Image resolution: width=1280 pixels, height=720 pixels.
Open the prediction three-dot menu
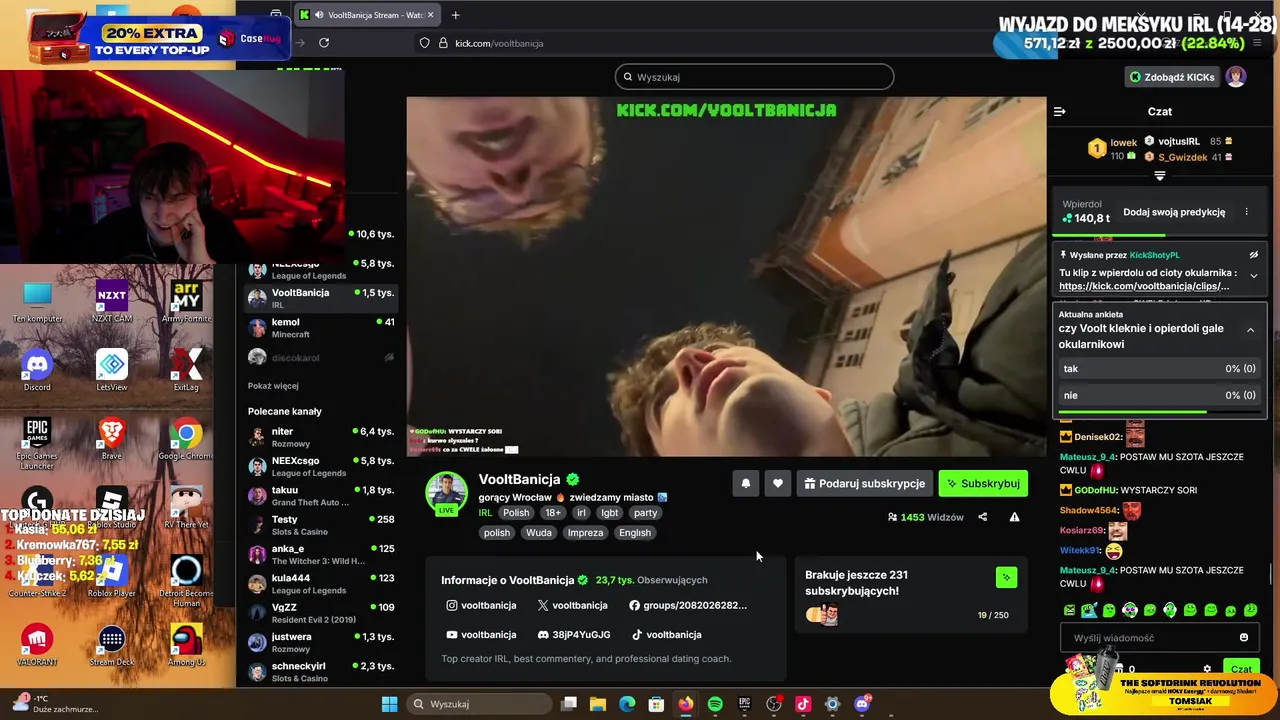1246,212
